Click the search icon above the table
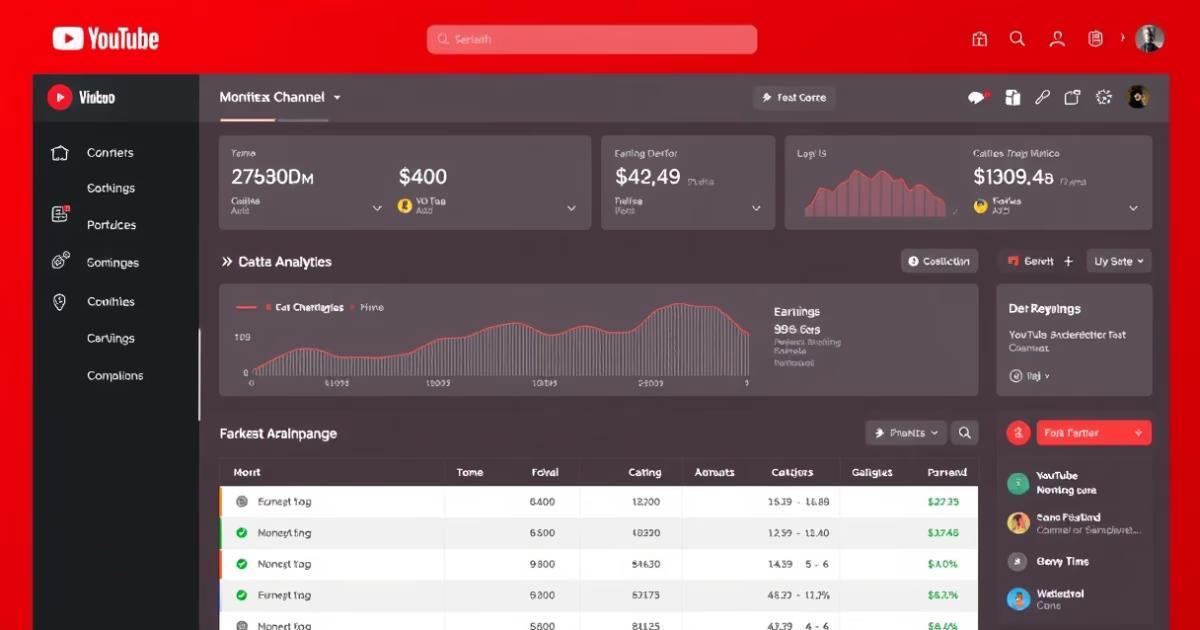 (x=965, y=433)
